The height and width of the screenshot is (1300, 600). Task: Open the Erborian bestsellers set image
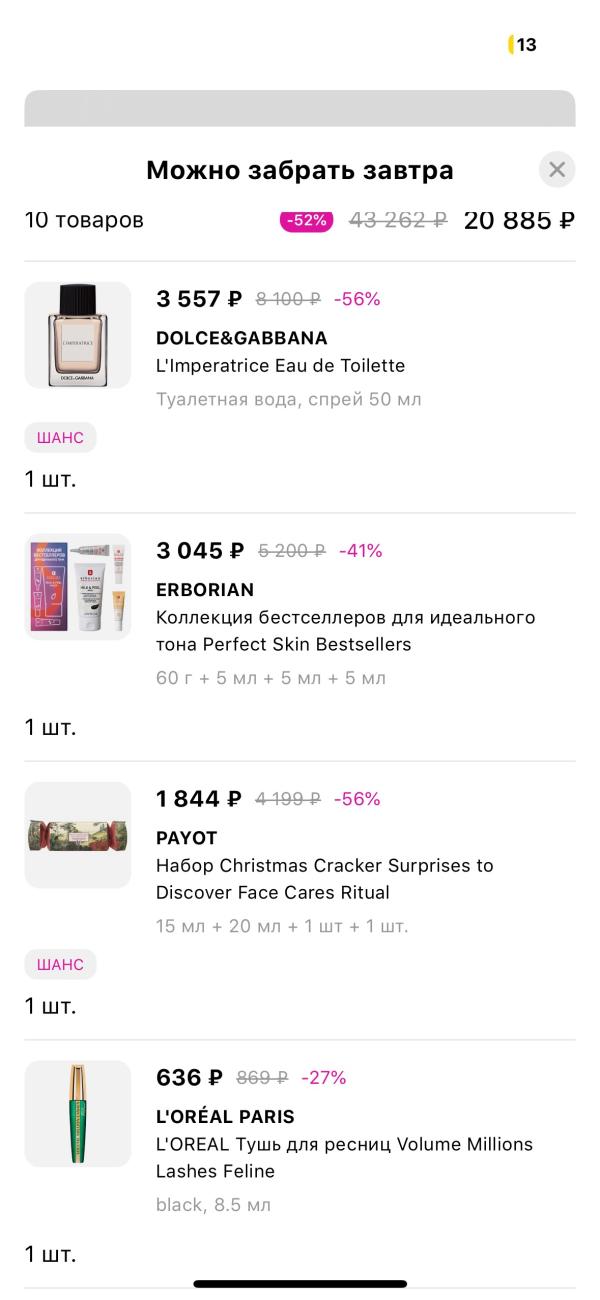(x=78, y=587)
